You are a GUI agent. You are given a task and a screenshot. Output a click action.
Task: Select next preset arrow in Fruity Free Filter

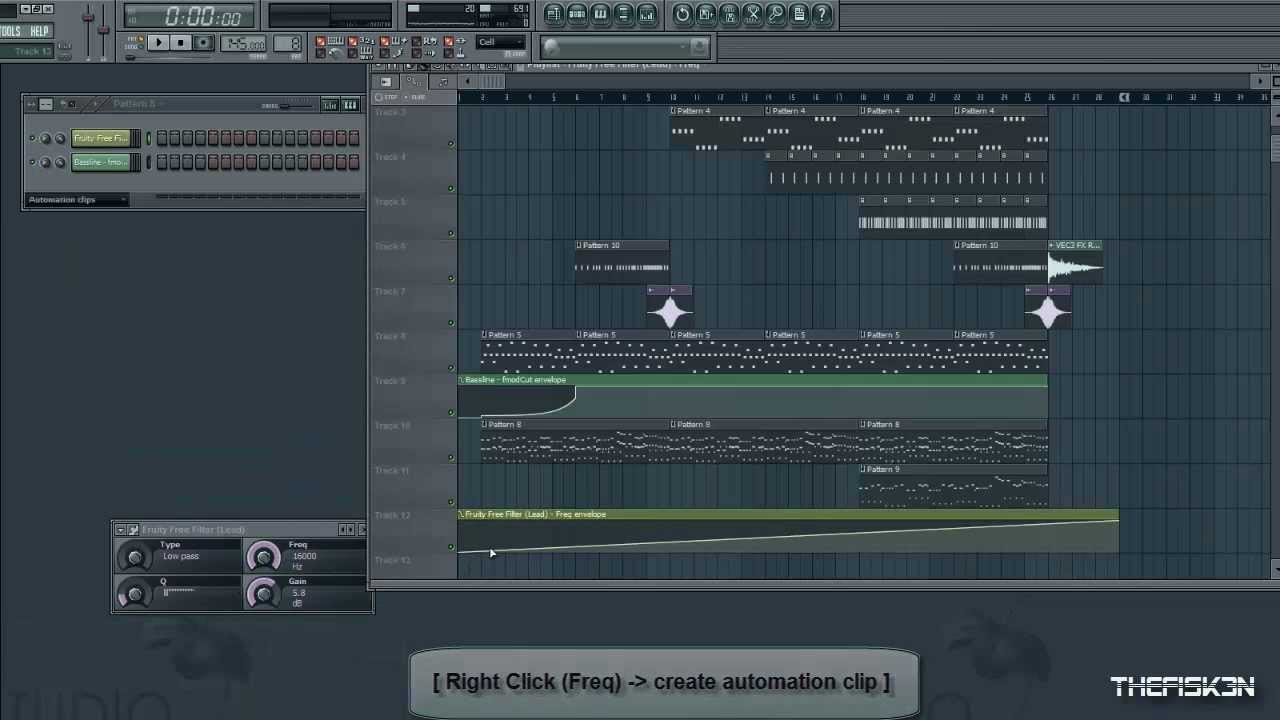tap(352, 530)
